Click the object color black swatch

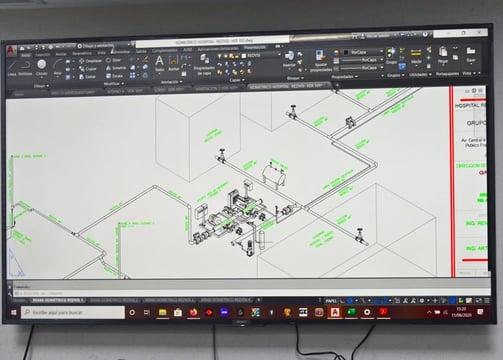(x=346, y=52)
